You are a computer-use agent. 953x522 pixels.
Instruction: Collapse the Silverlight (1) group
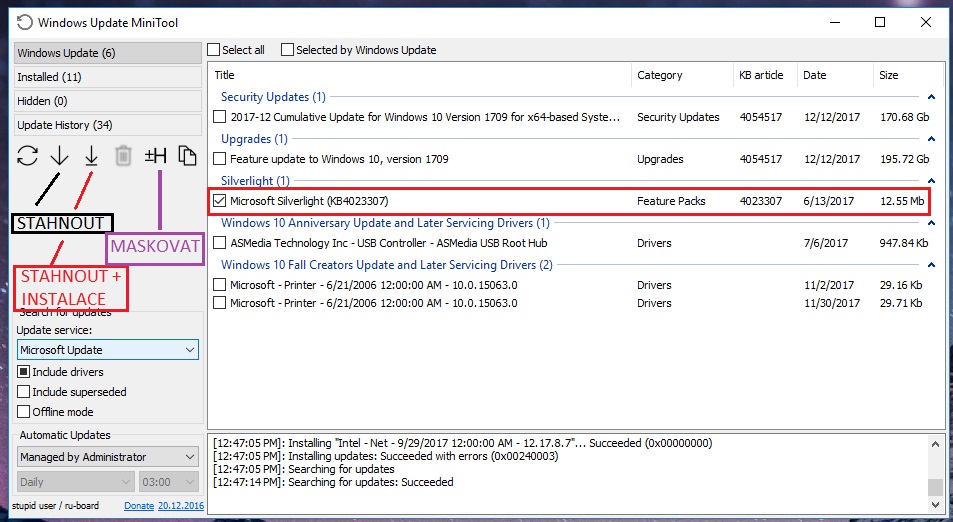tap(931, 181)
